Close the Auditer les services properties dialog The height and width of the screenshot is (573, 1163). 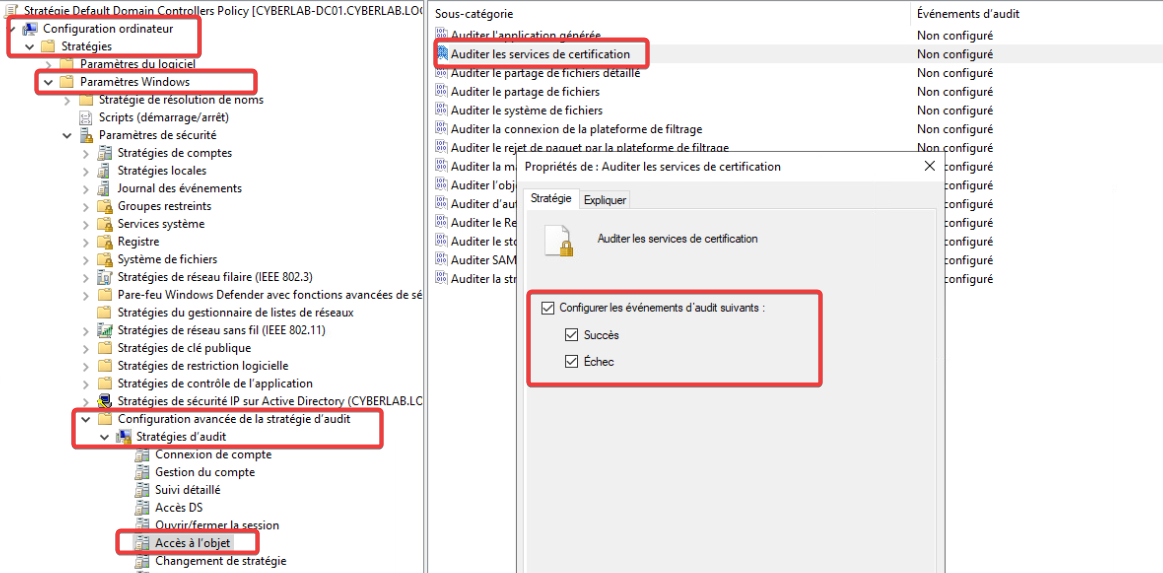click(x=929, y=166)
